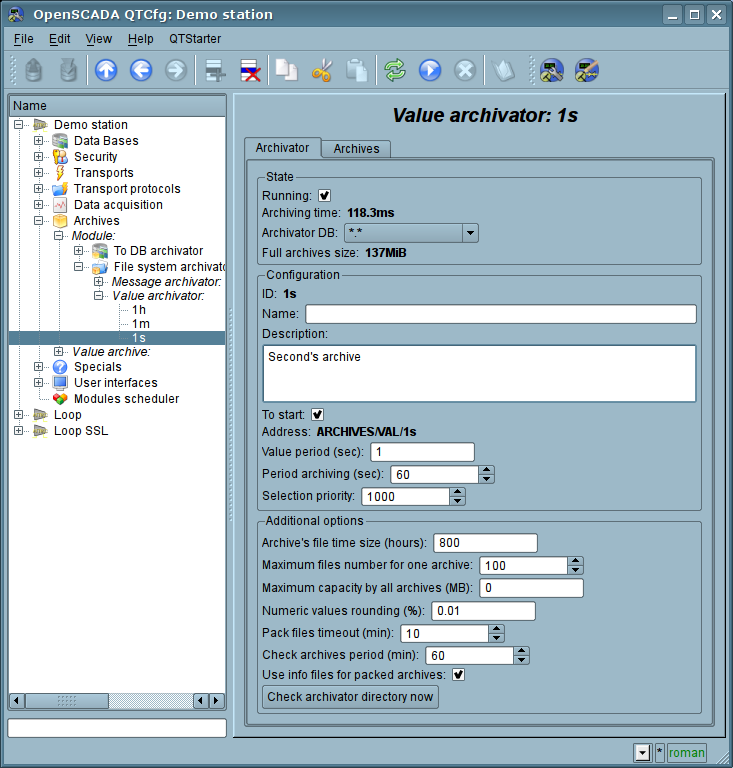Open the View menu
This screenshot has width=733, height=768.
click(x=98, y=39)
